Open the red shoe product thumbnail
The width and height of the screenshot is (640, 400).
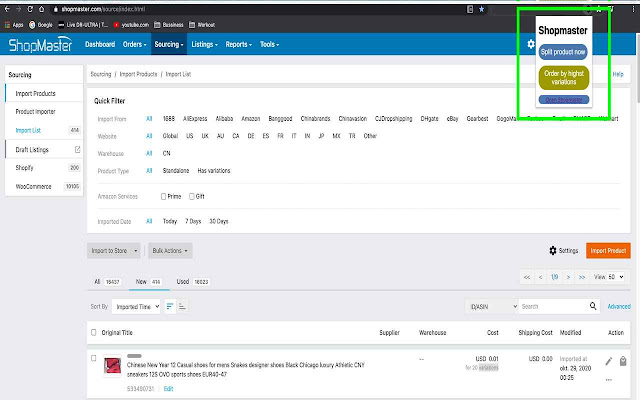coord(112,365)
